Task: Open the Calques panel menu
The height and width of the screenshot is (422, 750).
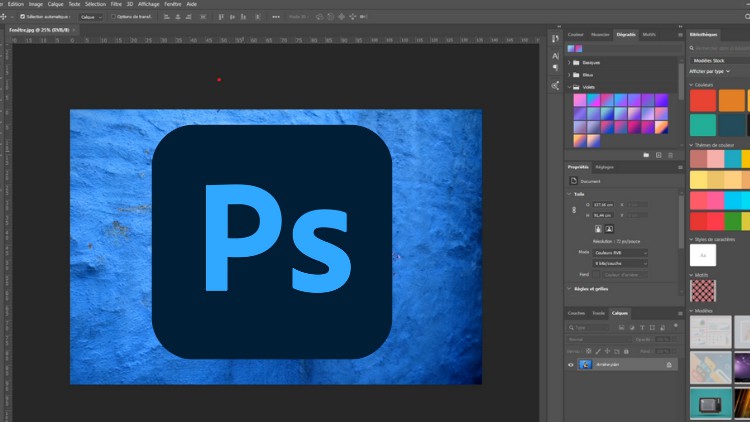Action: pos(680,313)
